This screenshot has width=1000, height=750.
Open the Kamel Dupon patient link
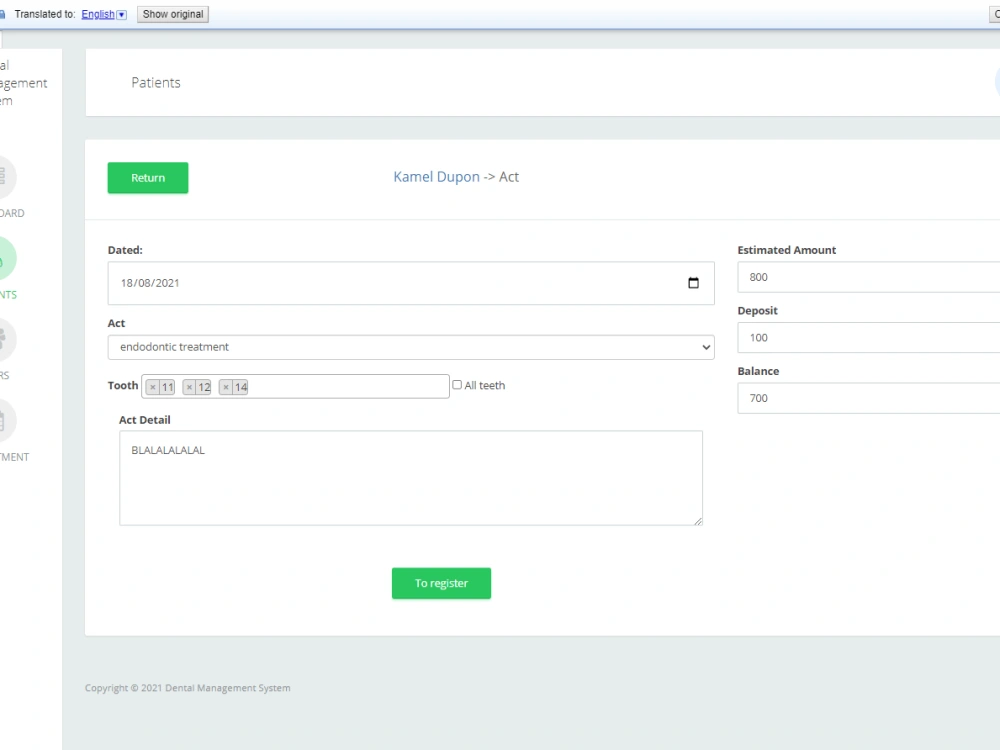point(436,177)
